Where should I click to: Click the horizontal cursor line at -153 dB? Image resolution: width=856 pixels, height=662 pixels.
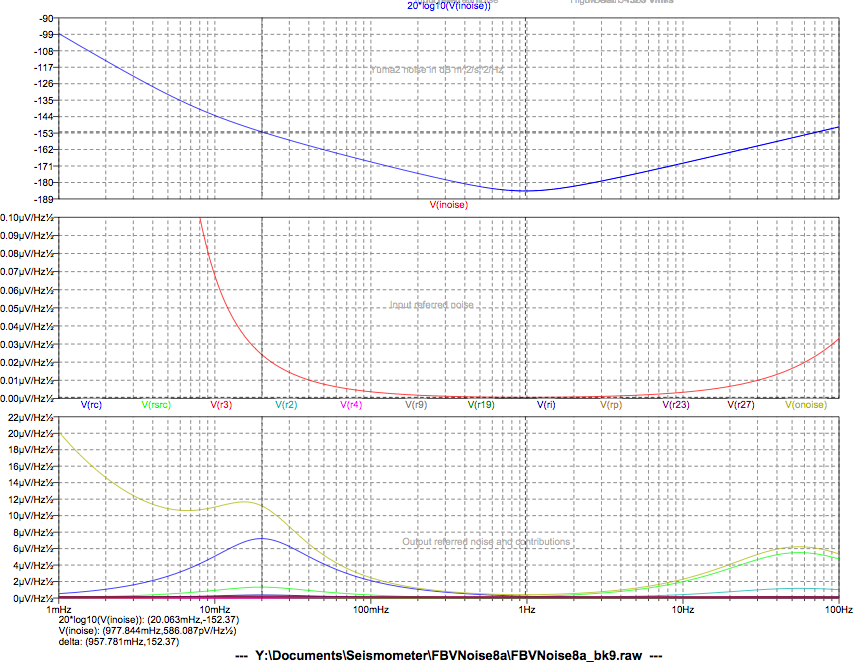pyautogui.click(x=448, y=132)
